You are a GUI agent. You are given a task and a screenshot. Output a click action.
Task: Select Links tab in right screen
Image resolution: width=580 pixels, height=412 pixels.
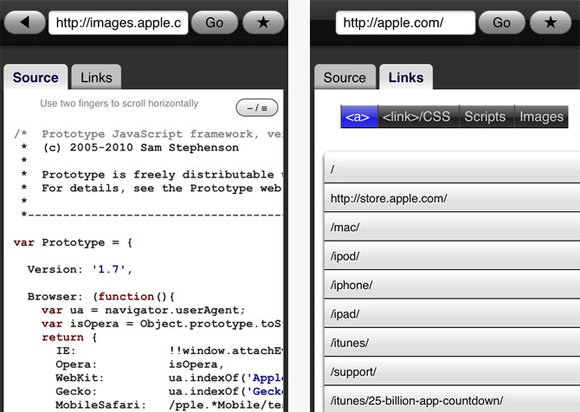tap(406, 77)
